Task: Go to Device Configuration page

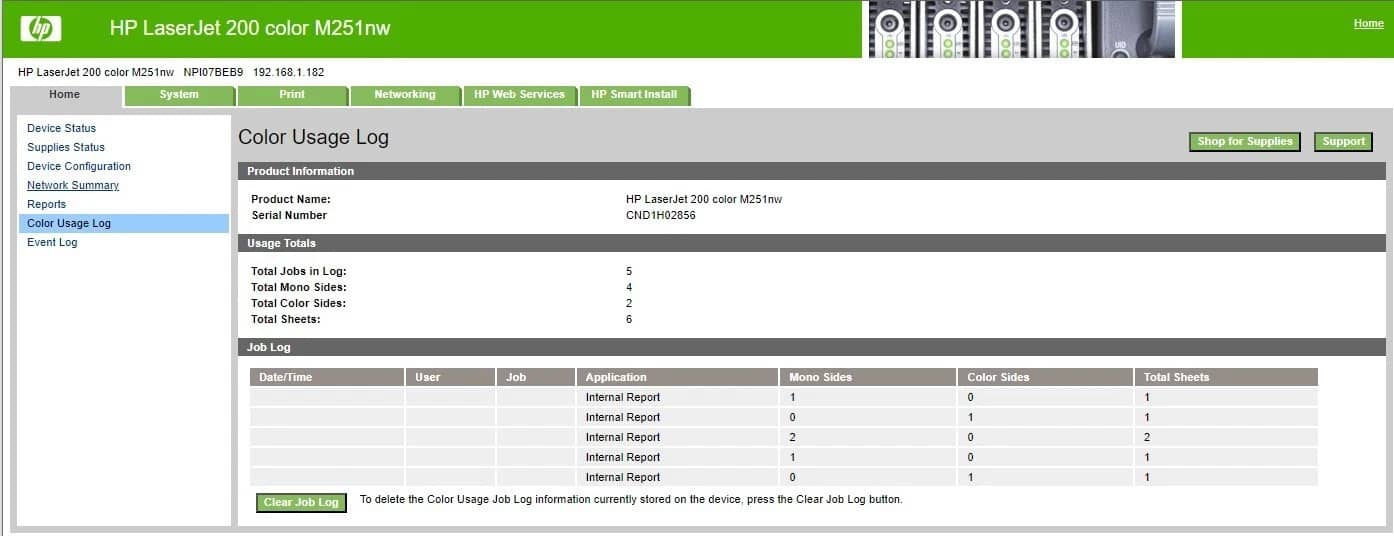Action: [79, 166]
